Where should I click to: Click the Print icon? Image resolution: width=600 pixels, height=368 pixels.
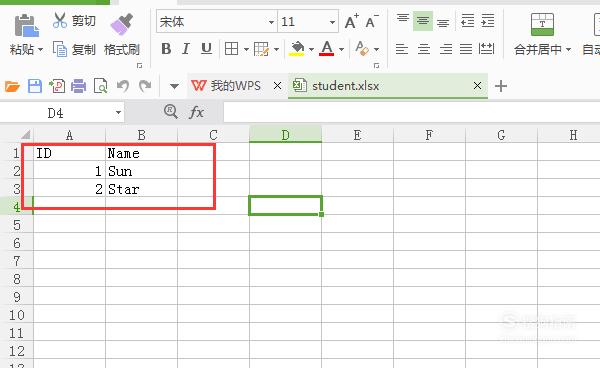tap(79, 86)
